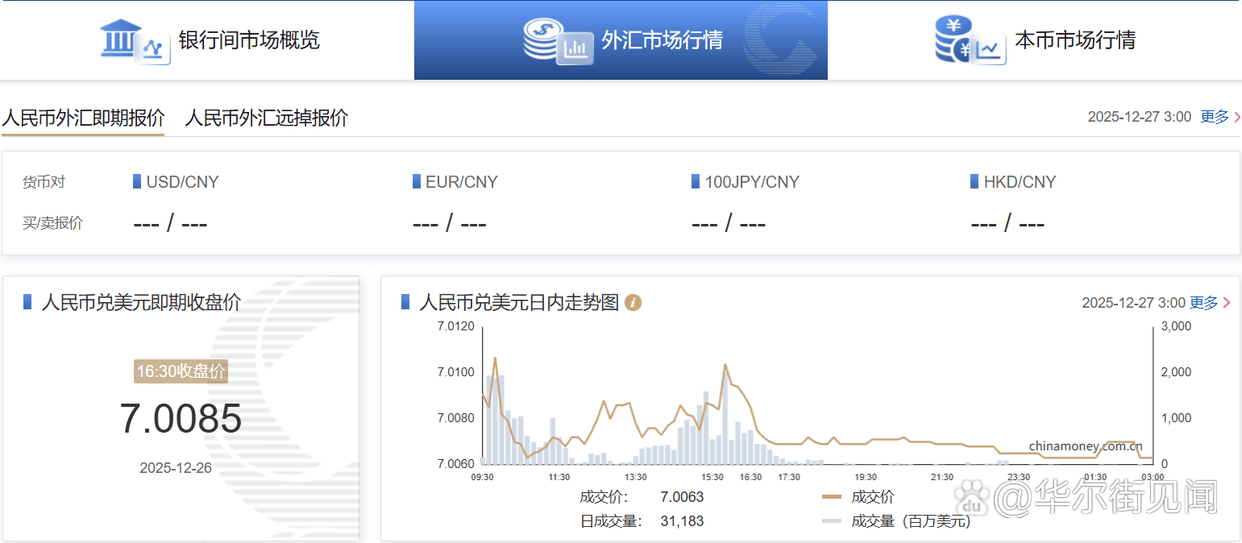The height and width of the screenshot is (543, 1242).
Task: Click the info icon beside intraday chart title
Action: point(633,302)
